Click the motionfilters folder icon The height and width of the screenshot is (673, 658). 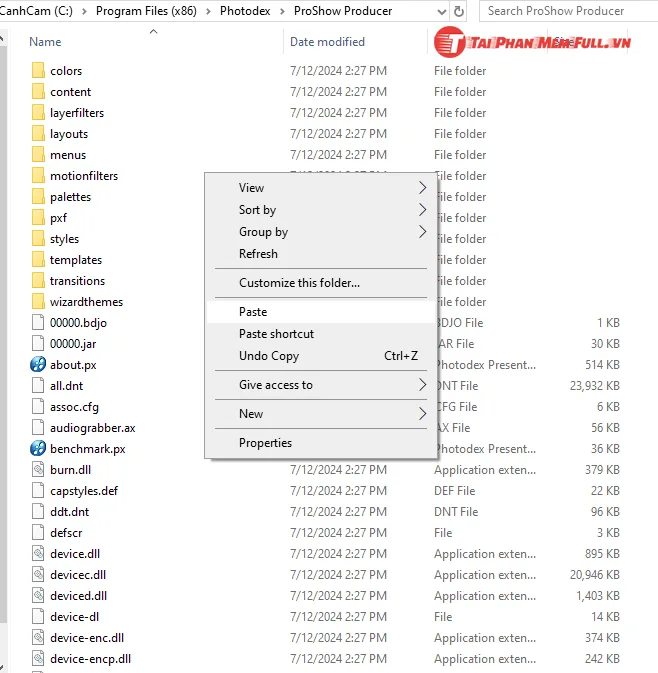pos(38,176)
